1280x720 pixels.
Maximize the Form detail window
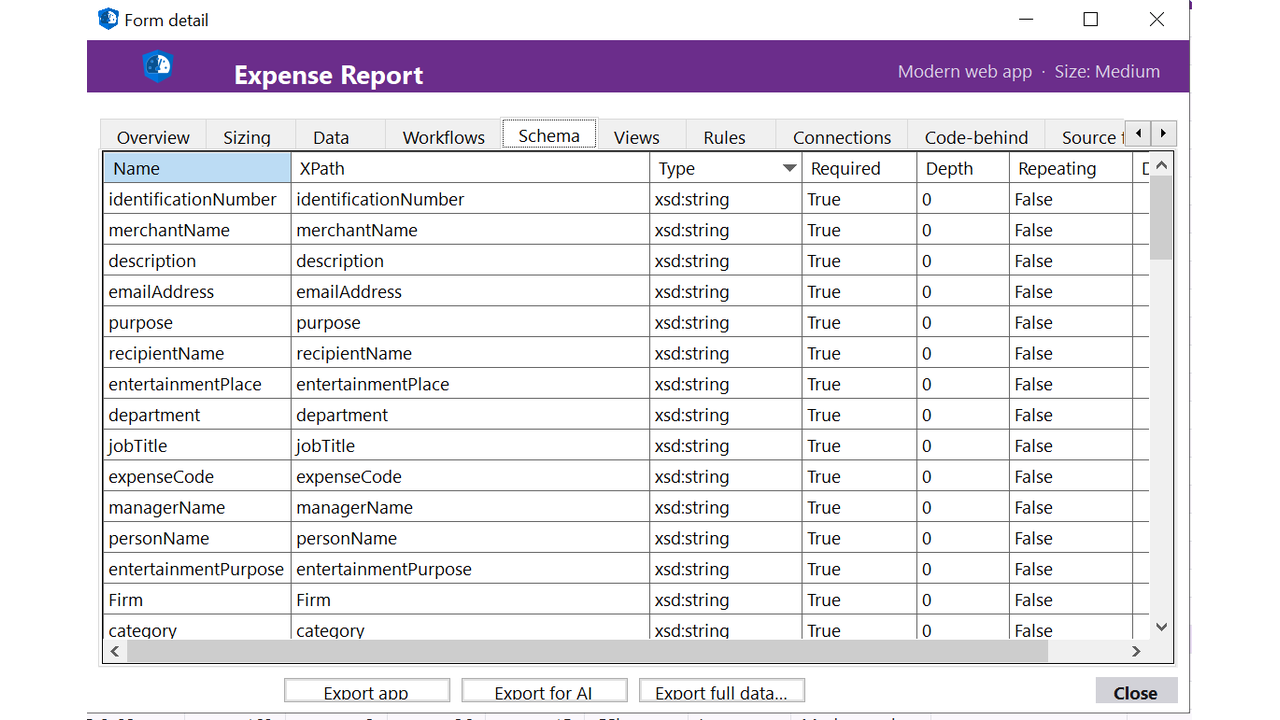coord(1091,19)
